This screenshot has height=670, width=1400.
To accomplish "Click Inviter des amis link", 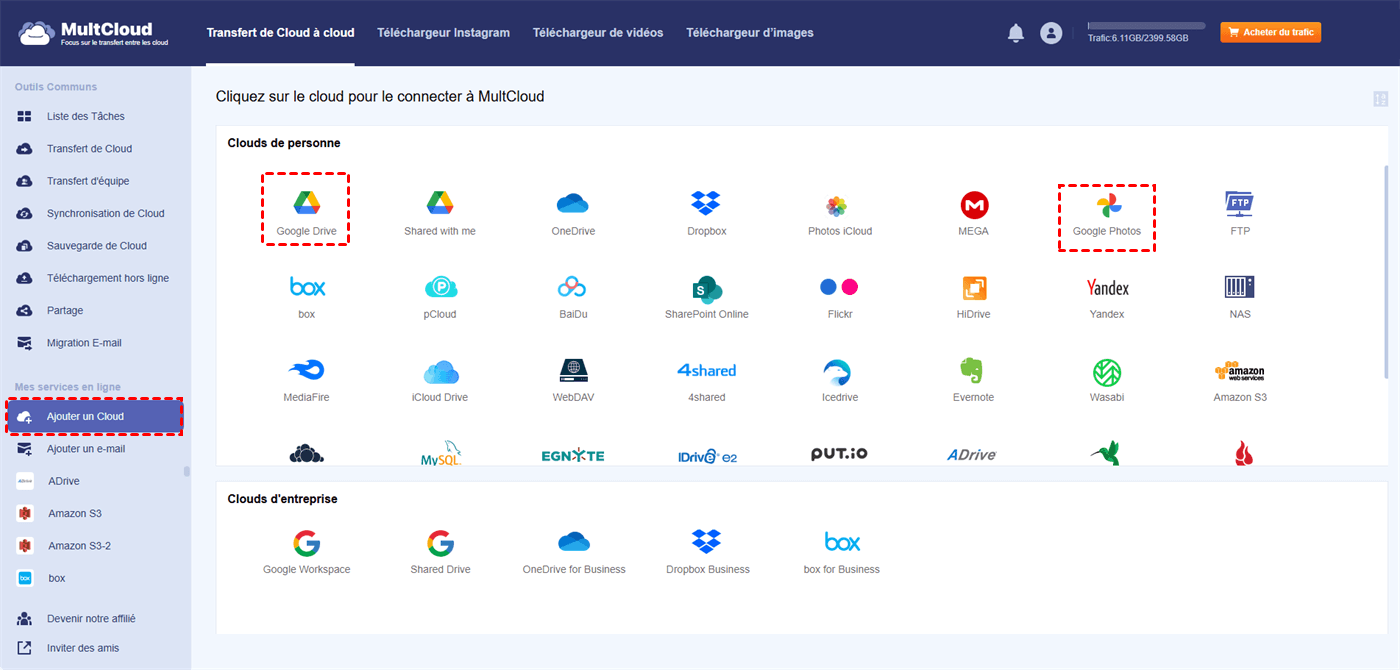I will tap(83, 648).
